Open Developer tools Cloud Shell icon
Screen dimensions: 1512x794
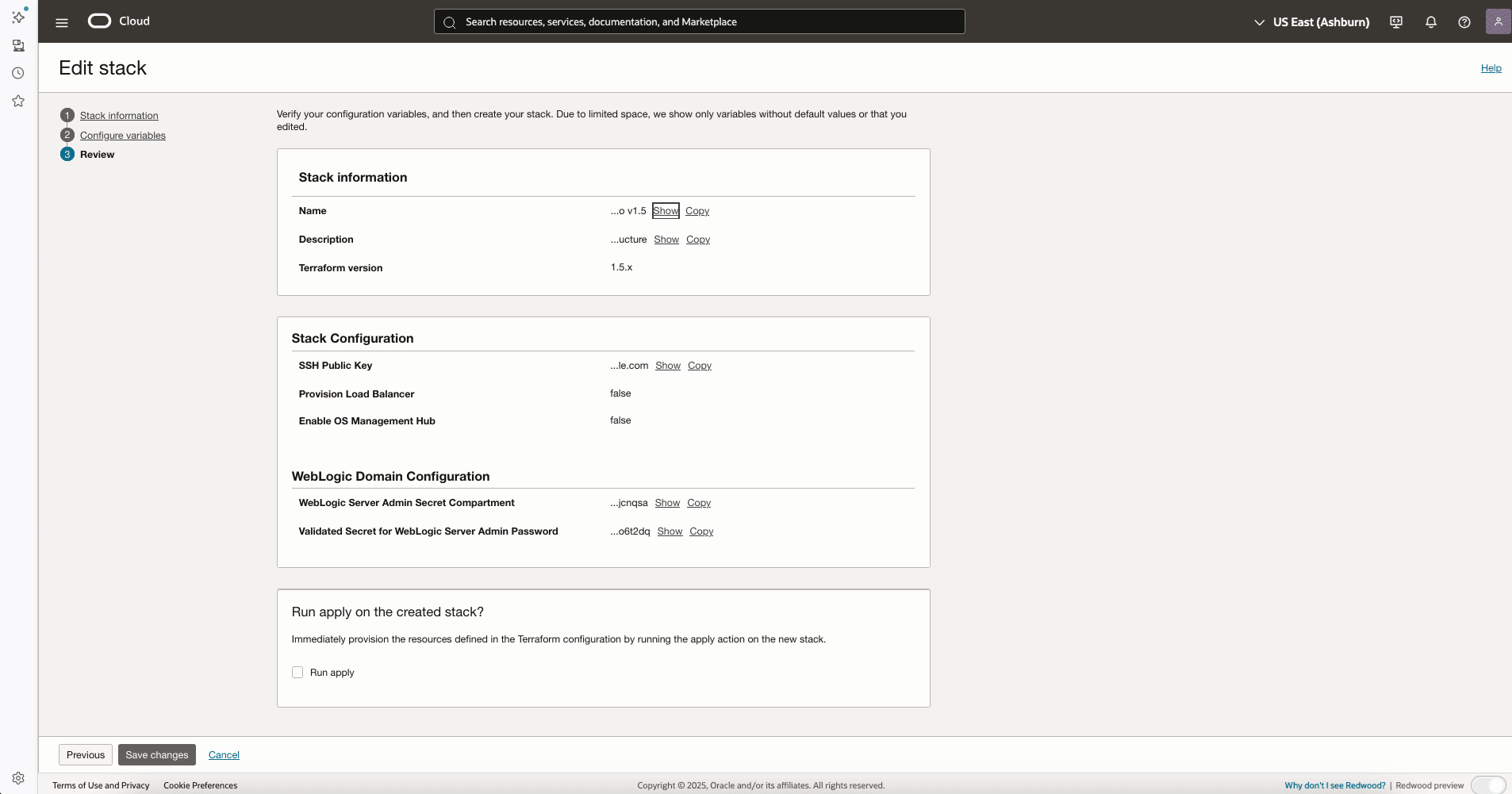(1396, 22)
